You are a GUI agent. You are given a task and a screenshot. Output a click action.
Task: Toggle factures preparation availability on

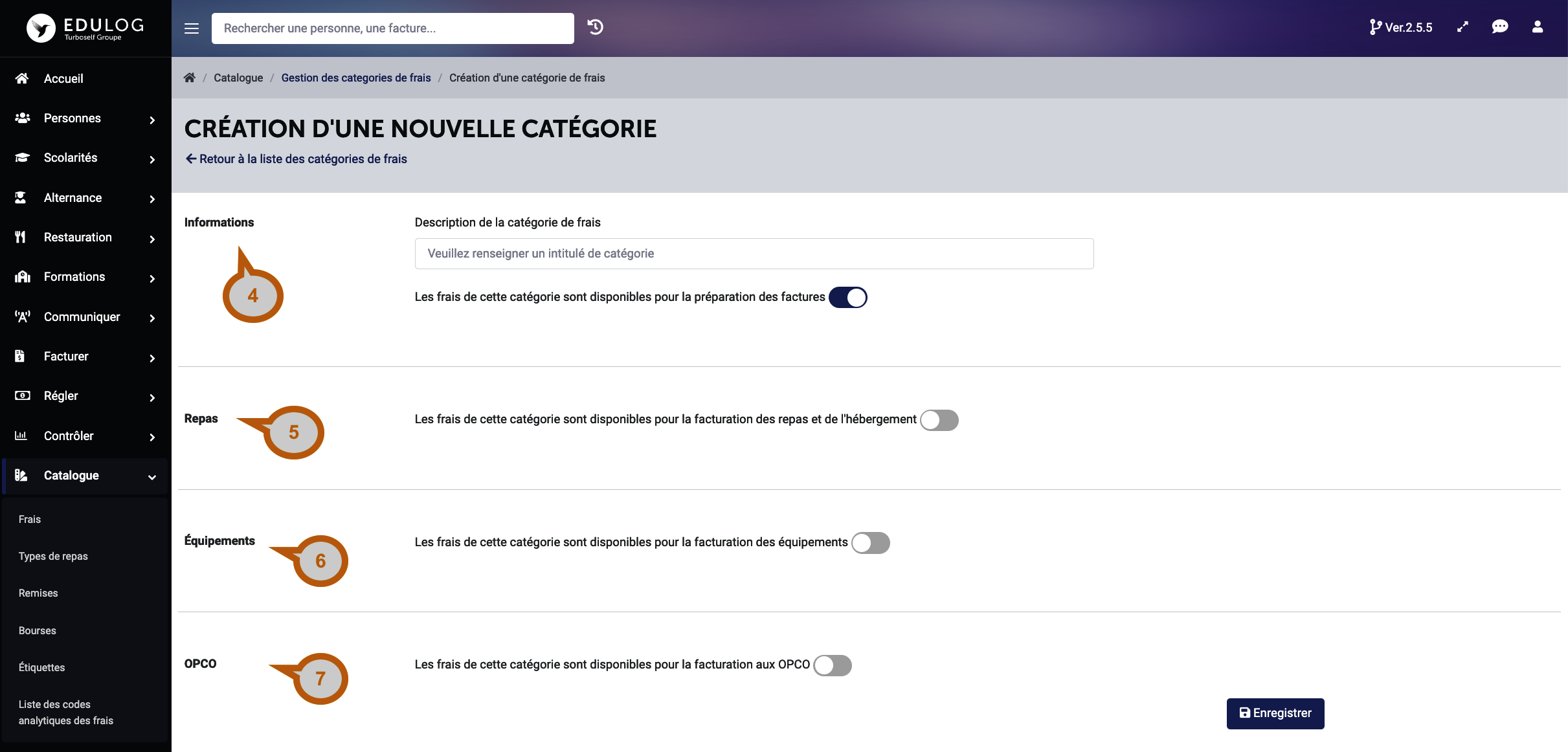click(847, 297)
